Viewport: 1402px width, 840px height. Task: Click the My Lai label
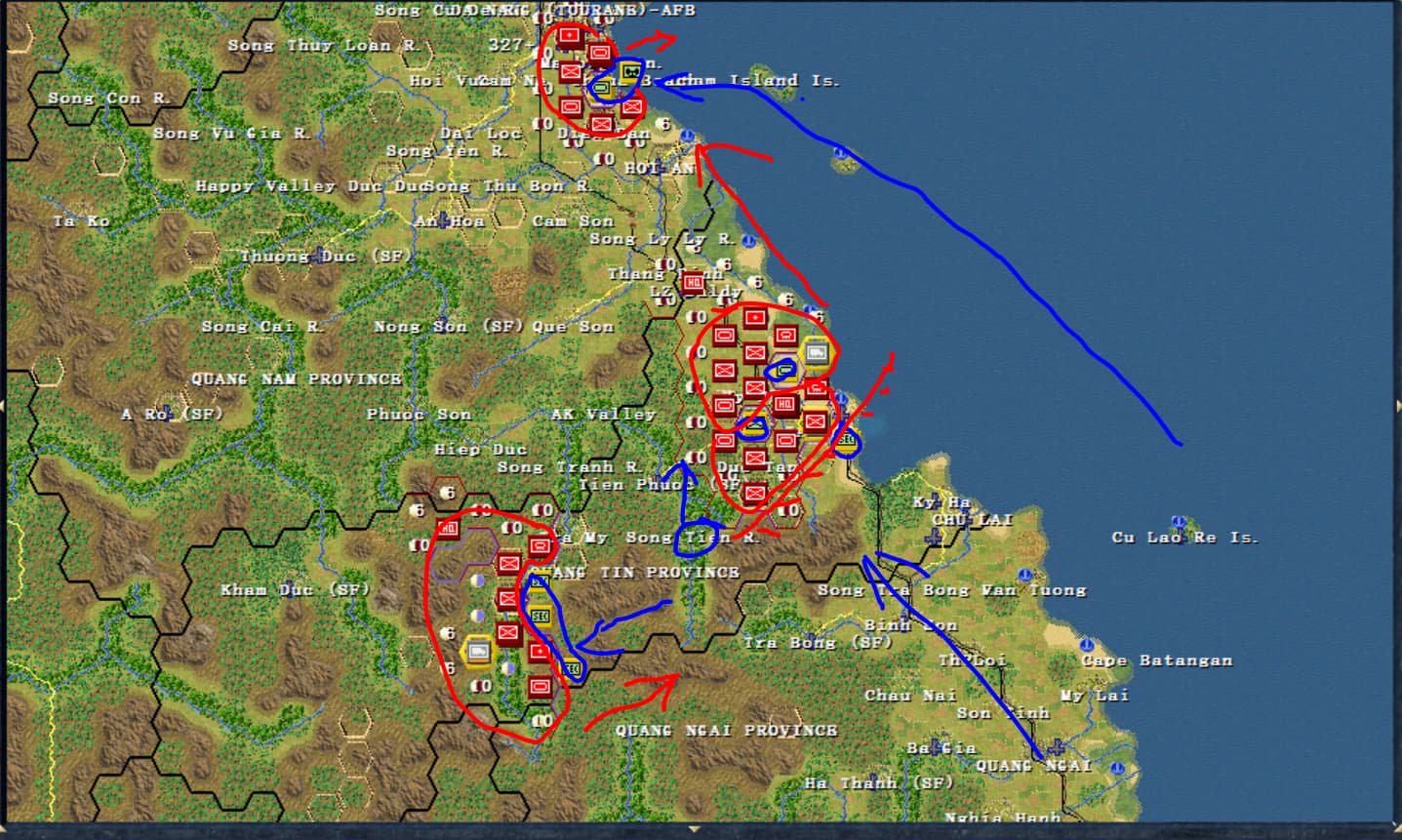1095,695
